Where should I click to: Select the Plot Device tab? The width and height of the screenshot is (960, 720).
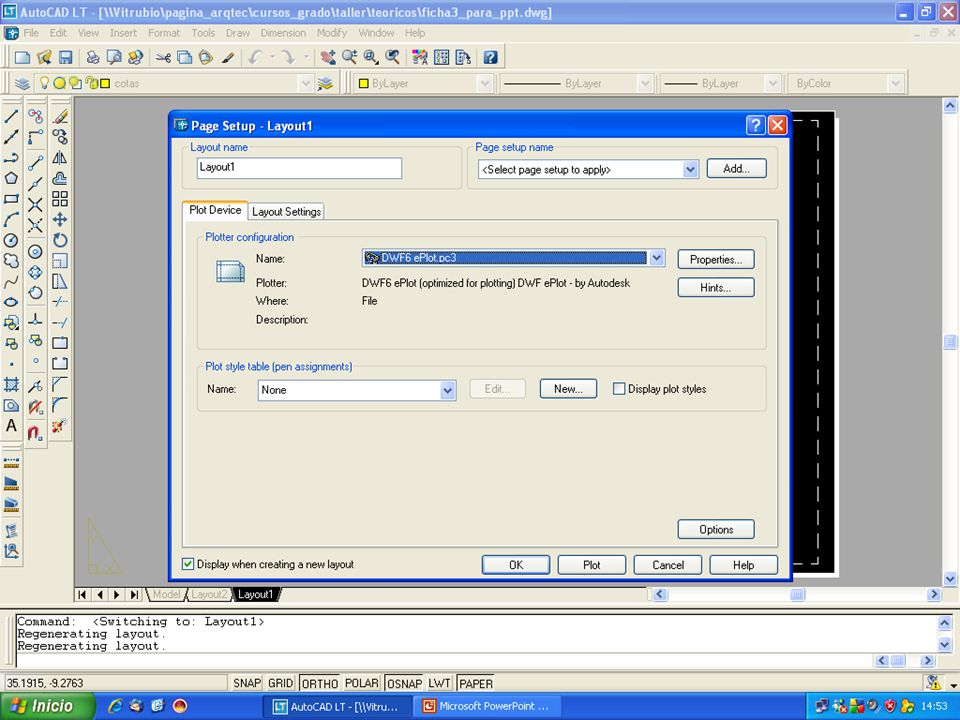215,210
